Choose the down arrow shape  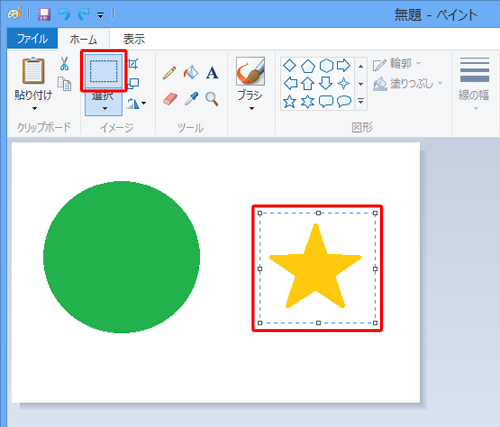[326, 83]
